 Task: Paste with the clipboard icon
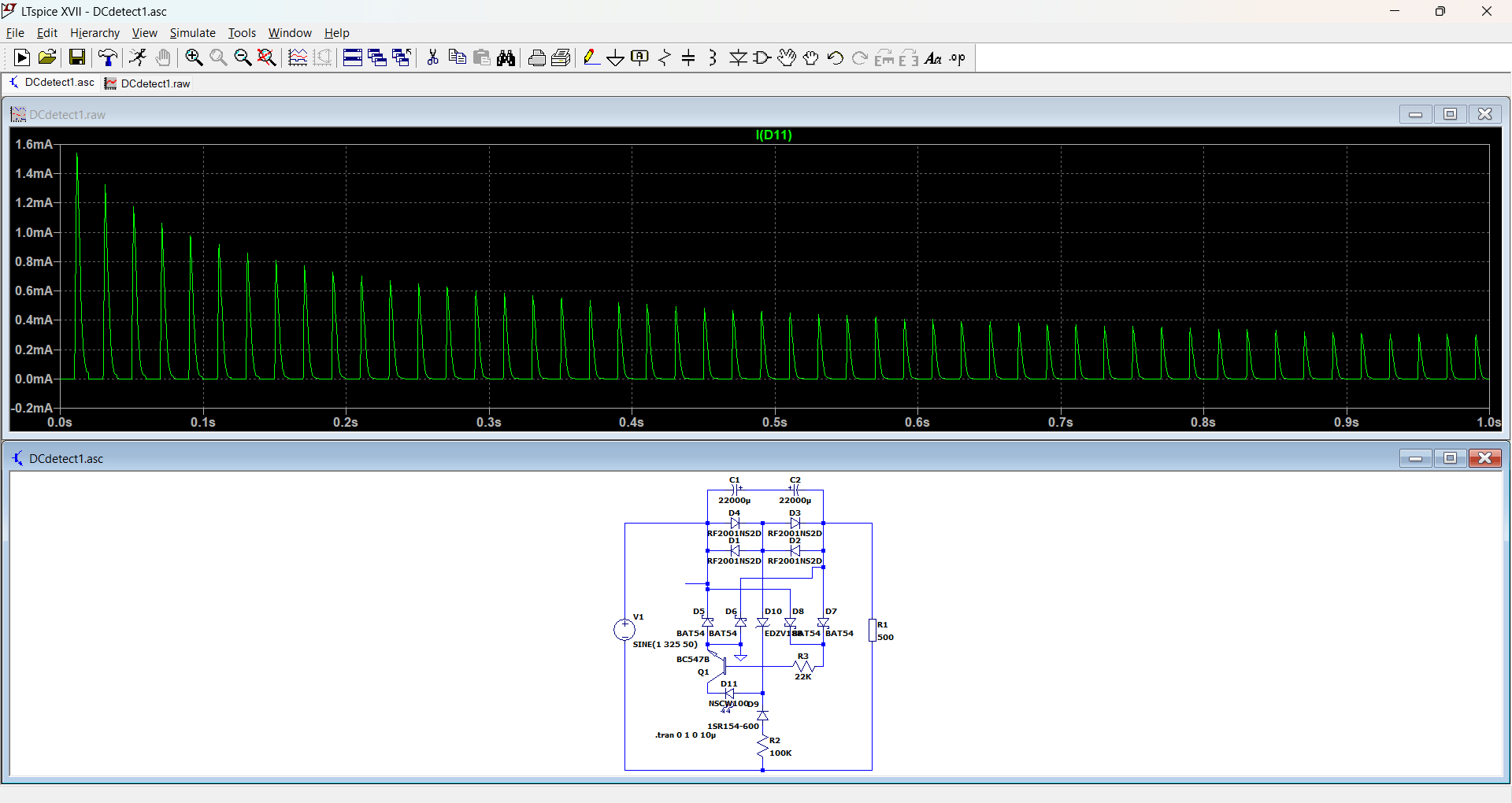pos(482,57)
